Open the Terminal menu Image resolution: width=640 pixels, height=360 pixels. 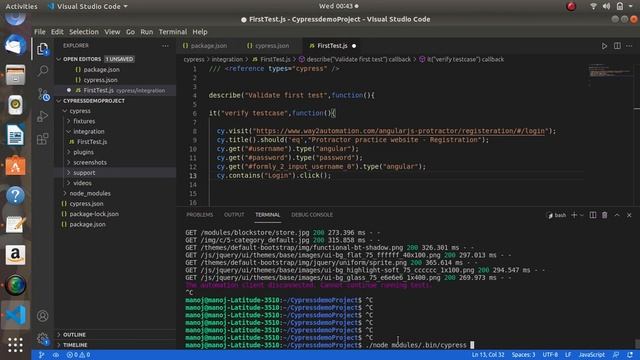pos(173,32)
